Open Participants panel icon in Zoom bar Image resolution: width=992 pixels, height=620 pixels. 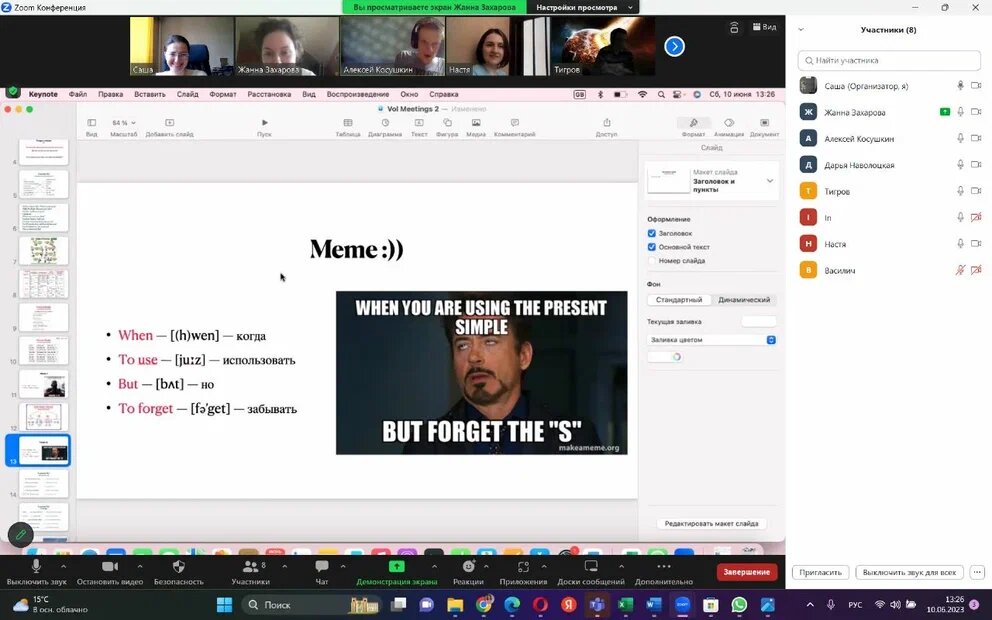(x=251, y=566)
